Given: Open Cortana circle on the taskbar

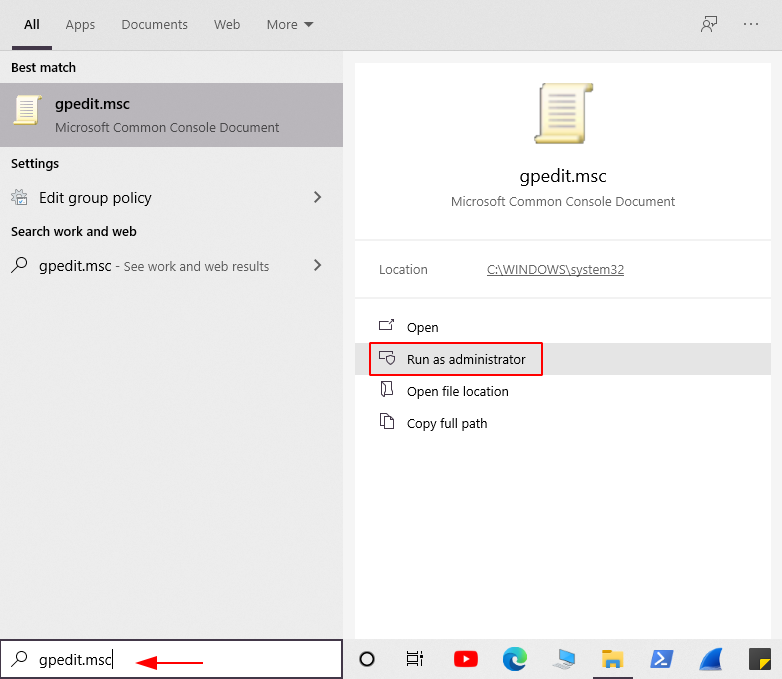Looking at the screenshot, I should point(367,659).
